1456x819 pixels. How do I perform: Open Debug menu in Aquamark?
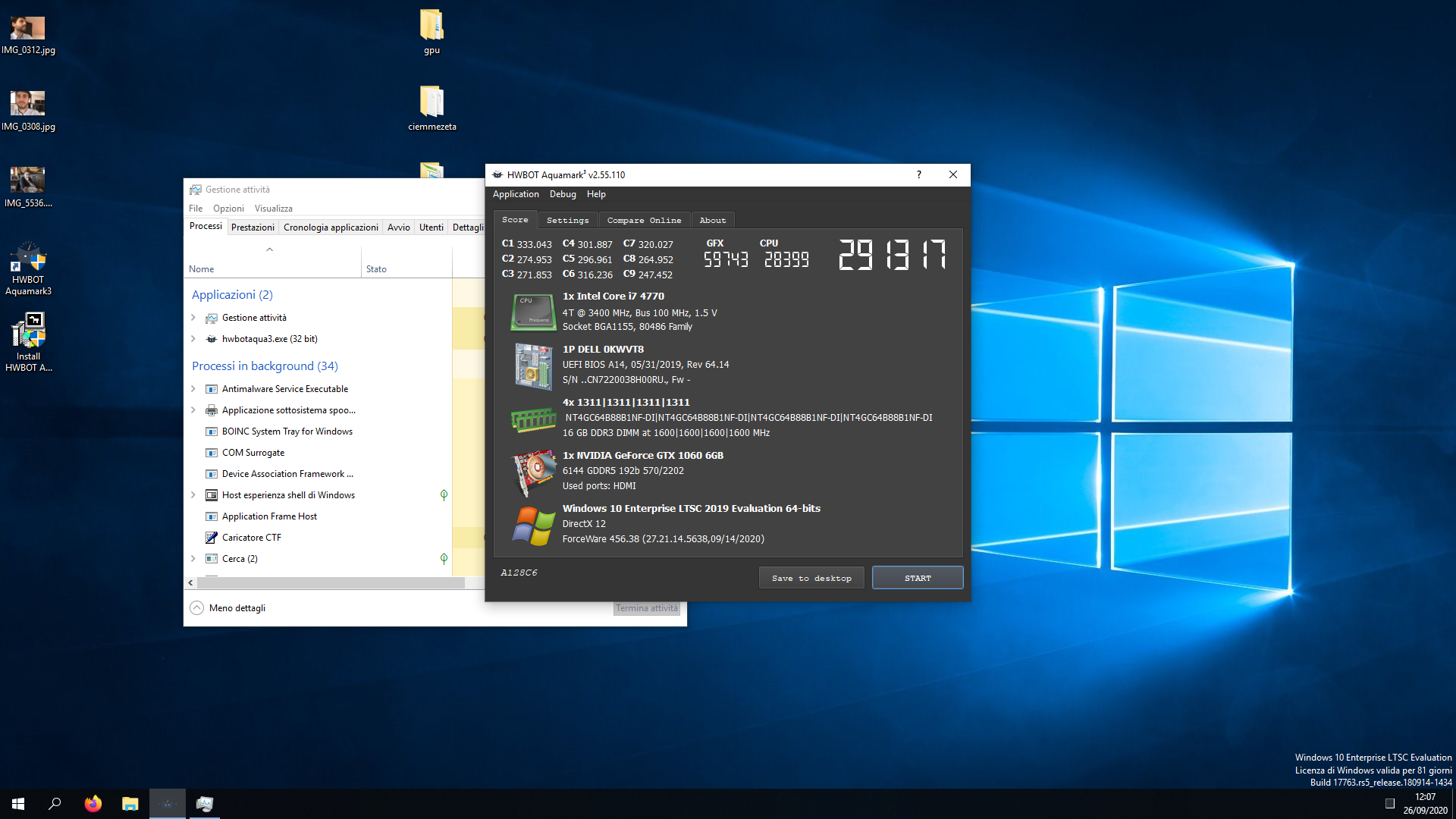(x=563, y=194)
